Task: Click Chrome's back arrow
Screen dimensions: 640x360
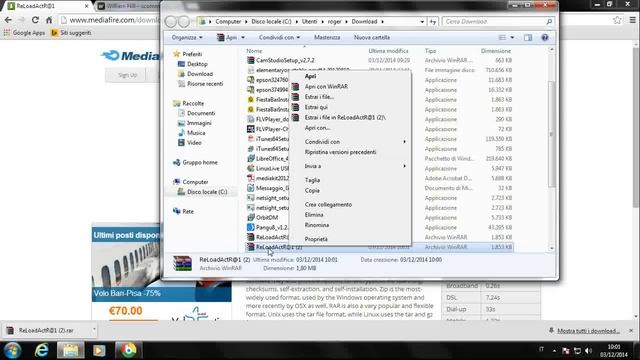Action: tap(8, 20)
